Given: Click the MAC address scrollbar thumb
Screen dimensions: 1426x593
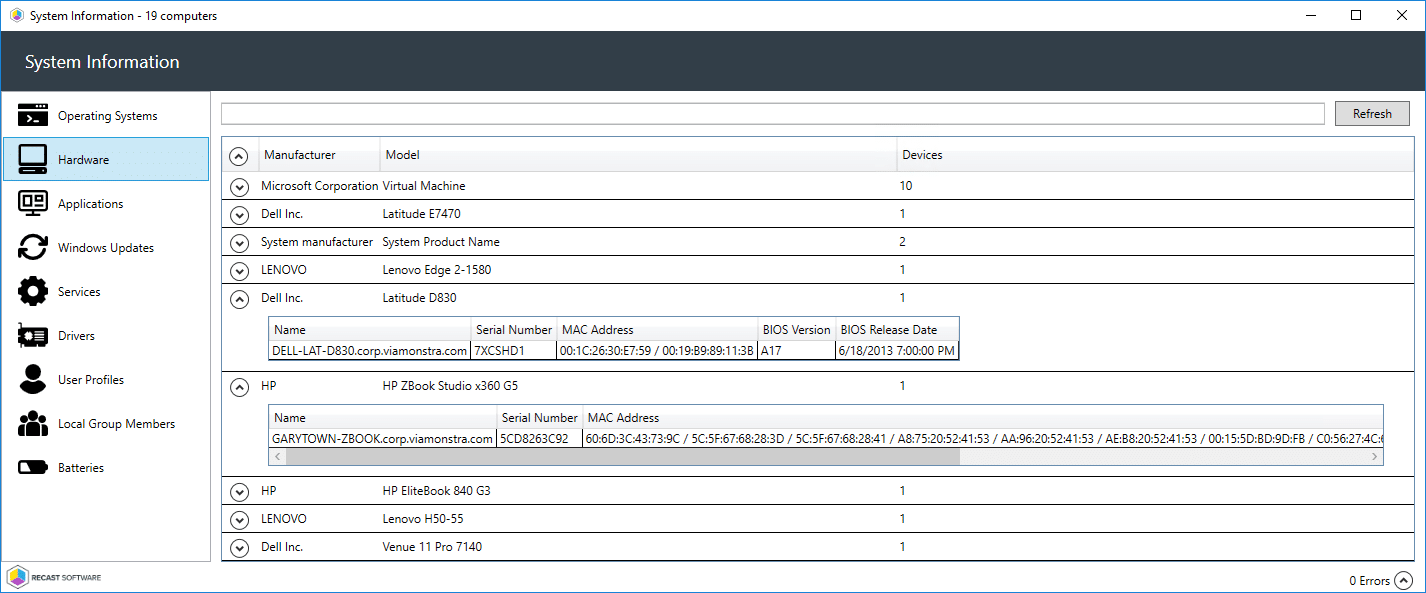Looking at the screenshot, I should coord(623,456).
